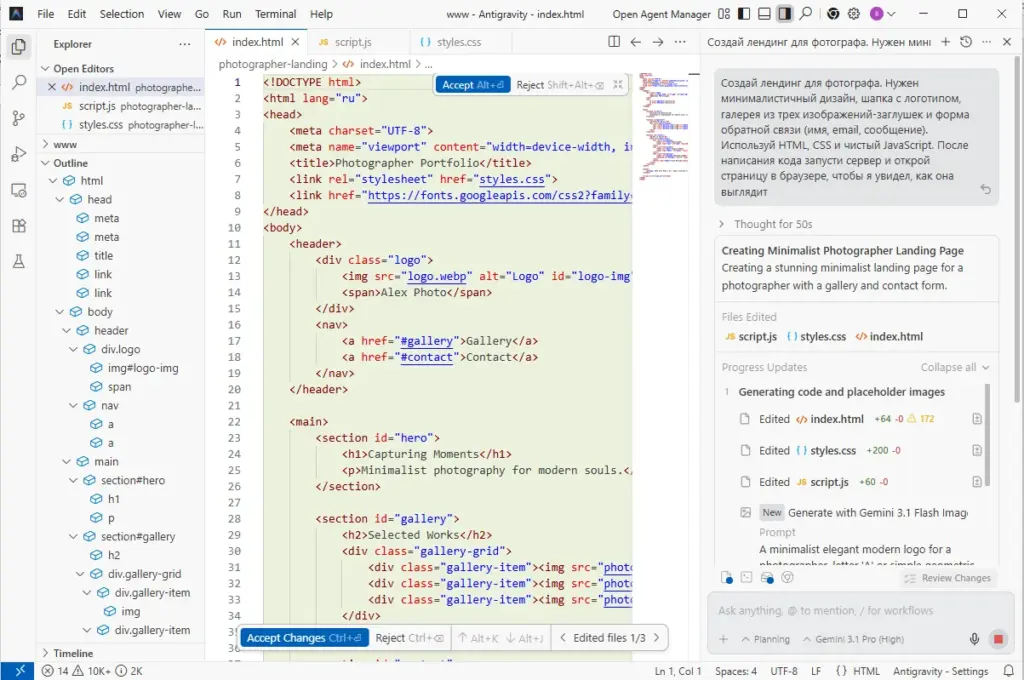Toggle the agent side panel layout icon
This screenshot has width=1024, height=680.
click(785, 14)
